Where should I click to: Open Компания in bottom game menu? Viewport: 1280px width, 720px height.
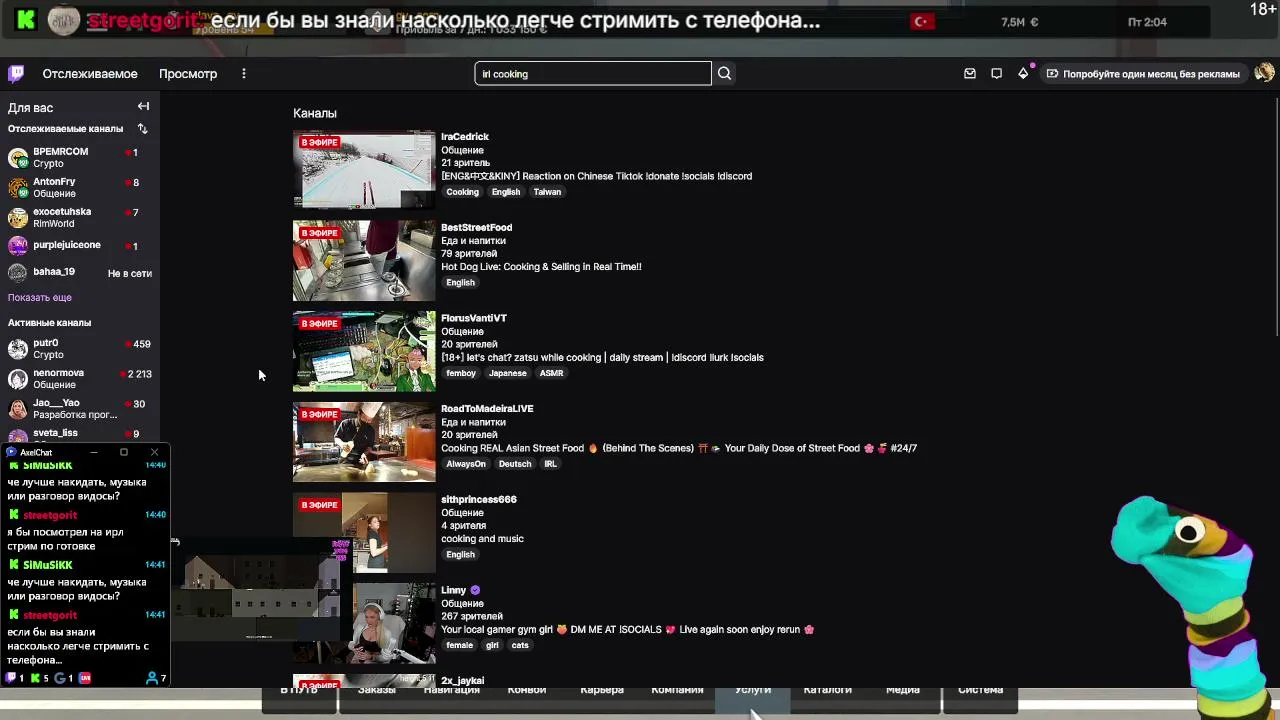click(x=677, y=690)
